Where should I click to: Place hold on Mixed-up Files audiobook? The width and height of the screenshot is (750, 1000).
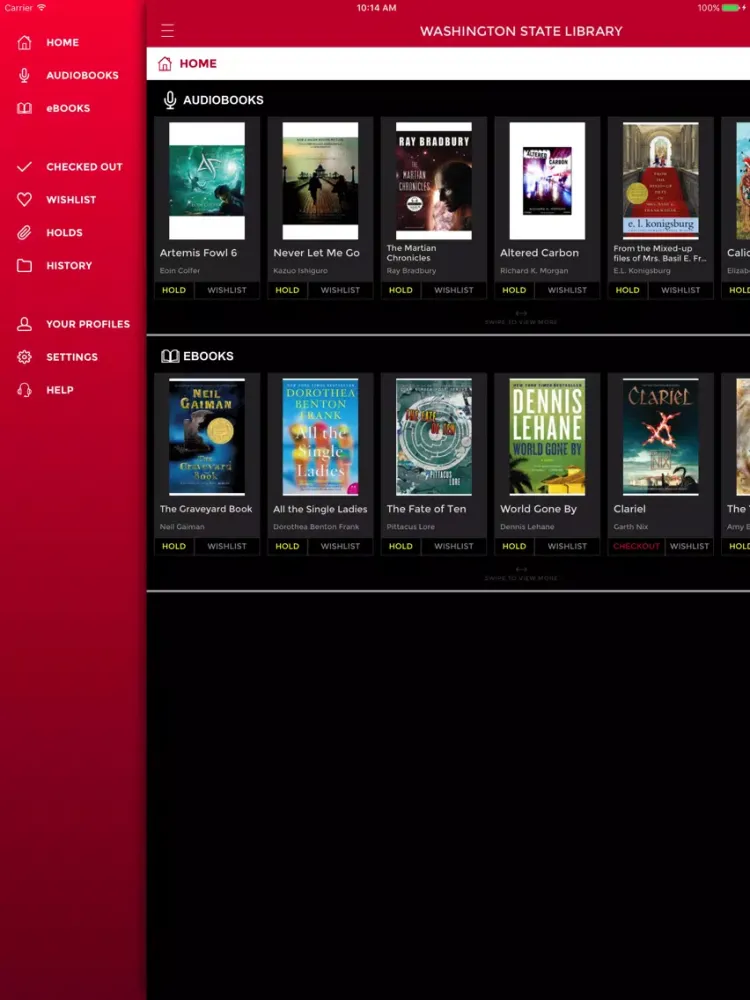(628, 290)
